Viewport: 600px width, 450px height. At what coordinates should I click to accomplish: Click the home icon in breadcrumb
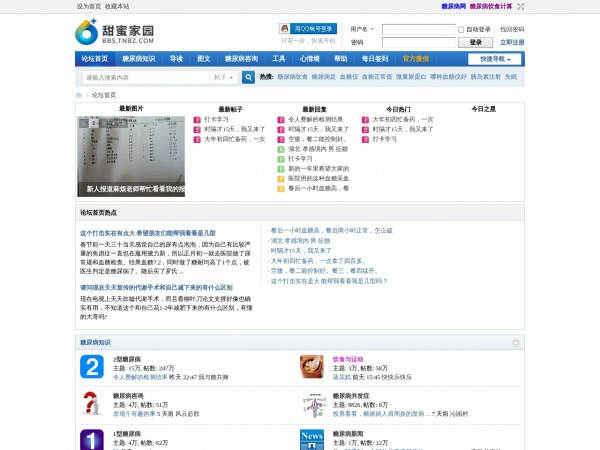tap(79, 95)
